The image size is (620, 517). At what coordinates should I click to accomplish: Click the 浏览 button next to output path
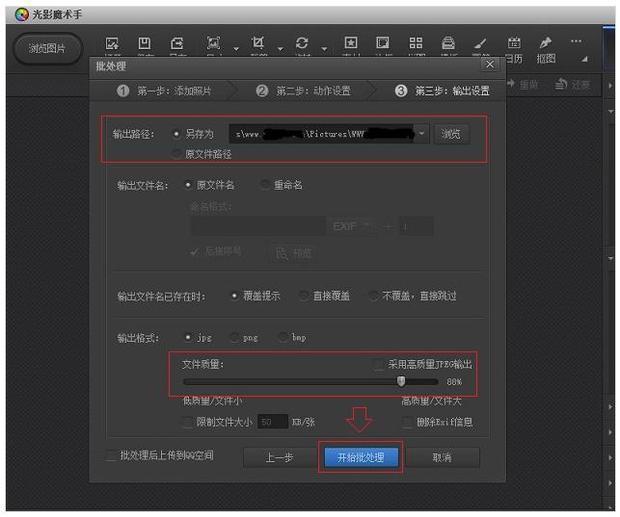coord(450,132)
